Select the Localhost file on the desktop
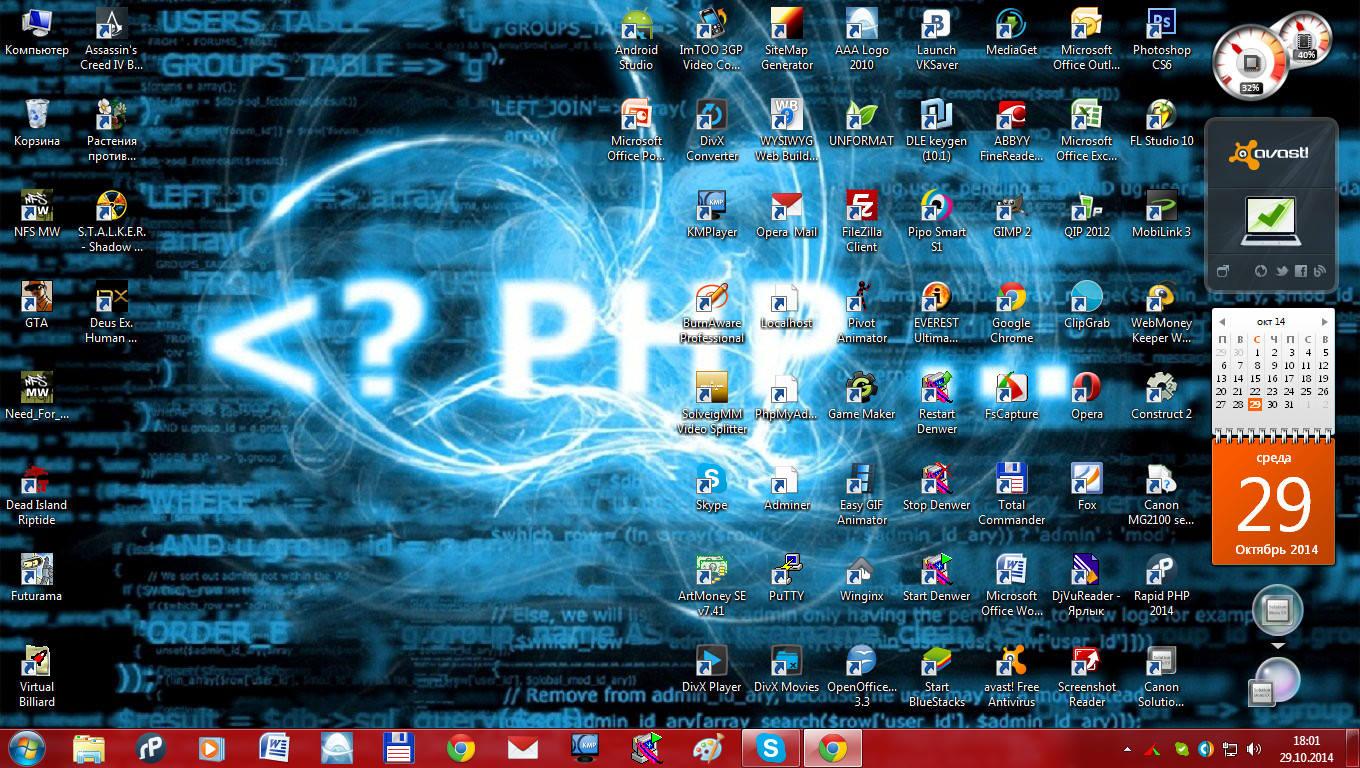The height and width of the screenshot is (768, 1360). (x=786, y=306)
